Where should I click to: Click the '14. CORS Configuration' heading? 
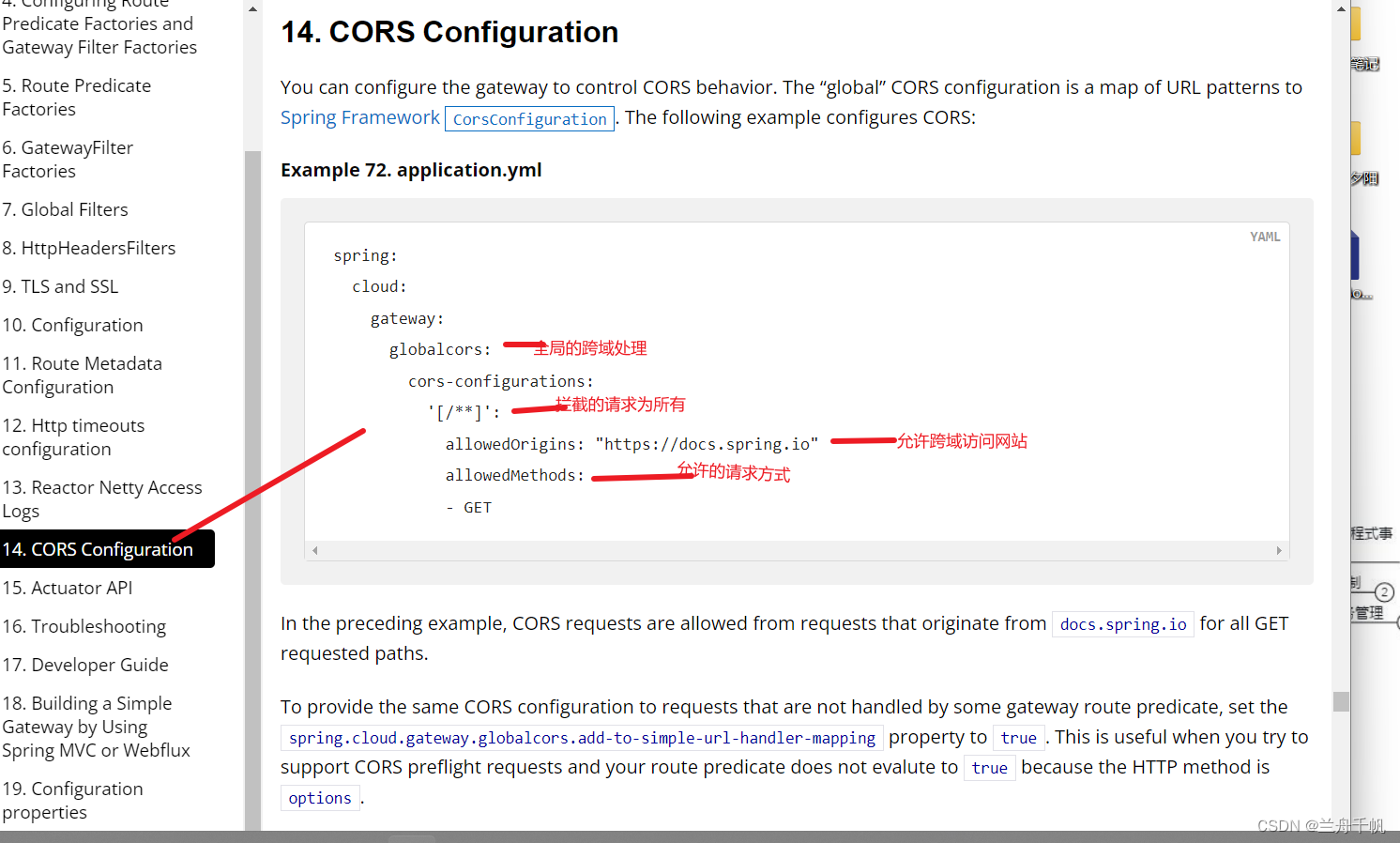(x=449, y=32)
